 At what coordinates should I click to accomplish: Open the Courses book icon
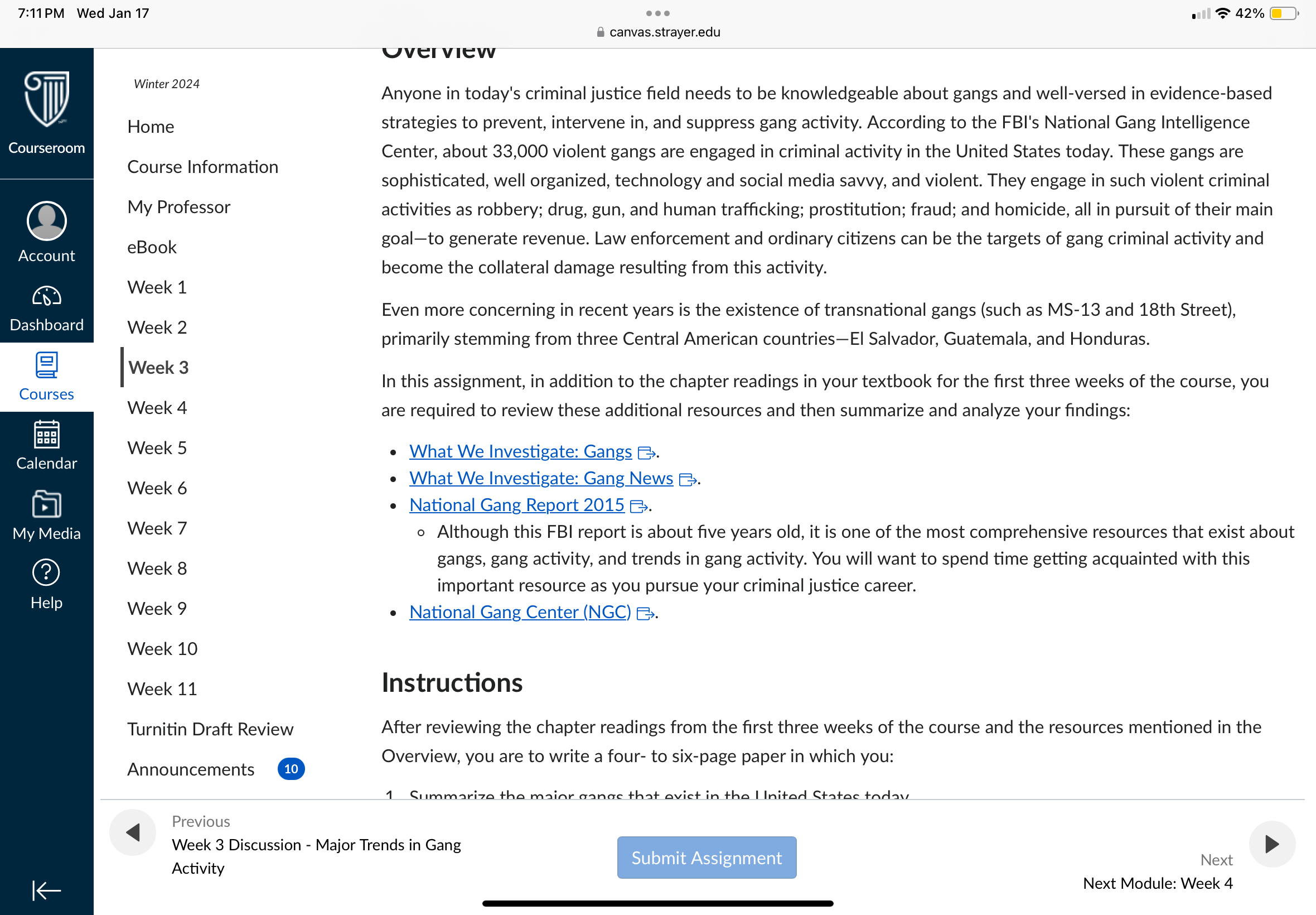pos(46,365)
